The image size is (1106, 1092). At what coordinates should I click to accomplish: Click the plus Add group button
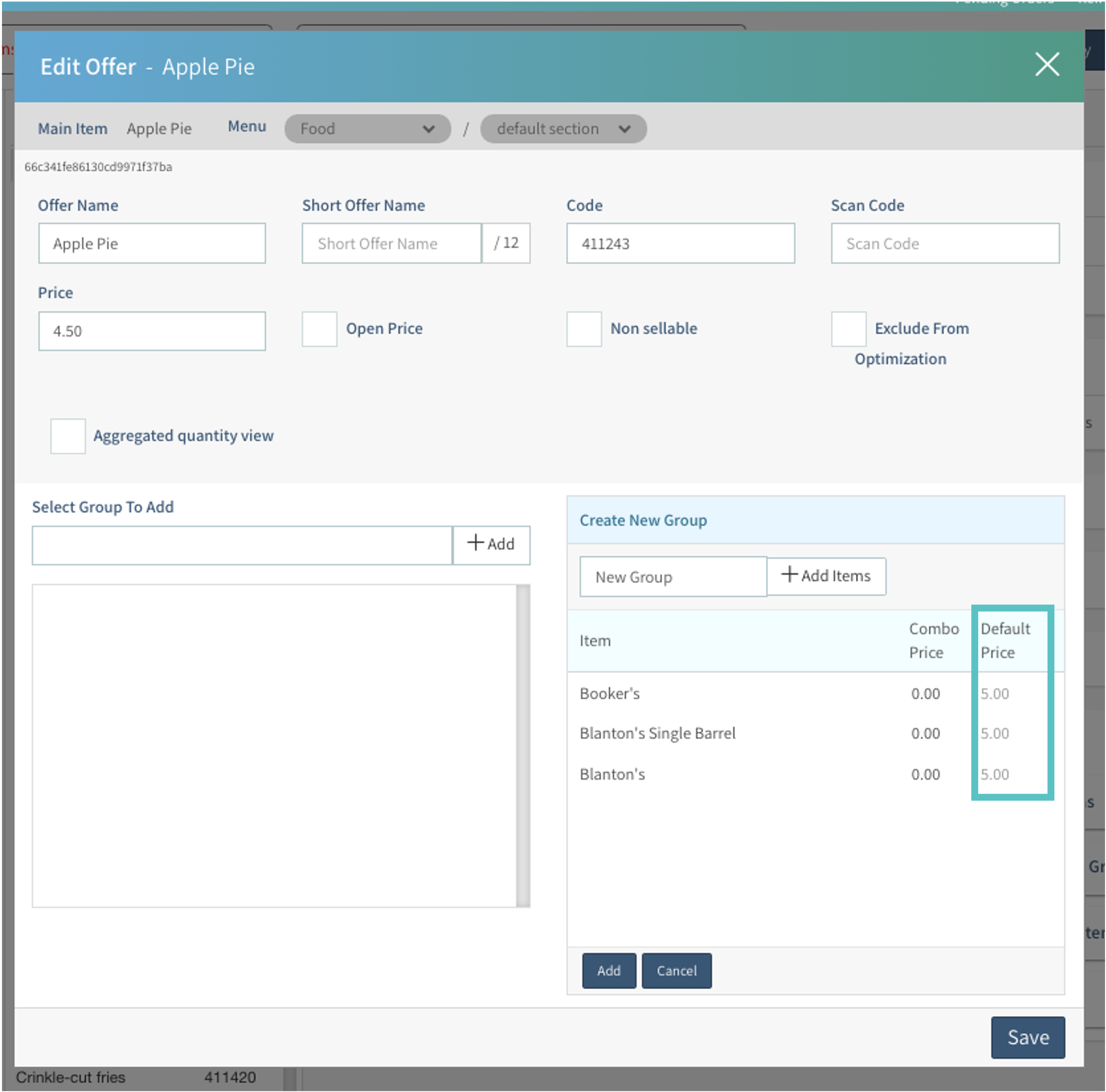pyautogui.click(x=491, y=545)
